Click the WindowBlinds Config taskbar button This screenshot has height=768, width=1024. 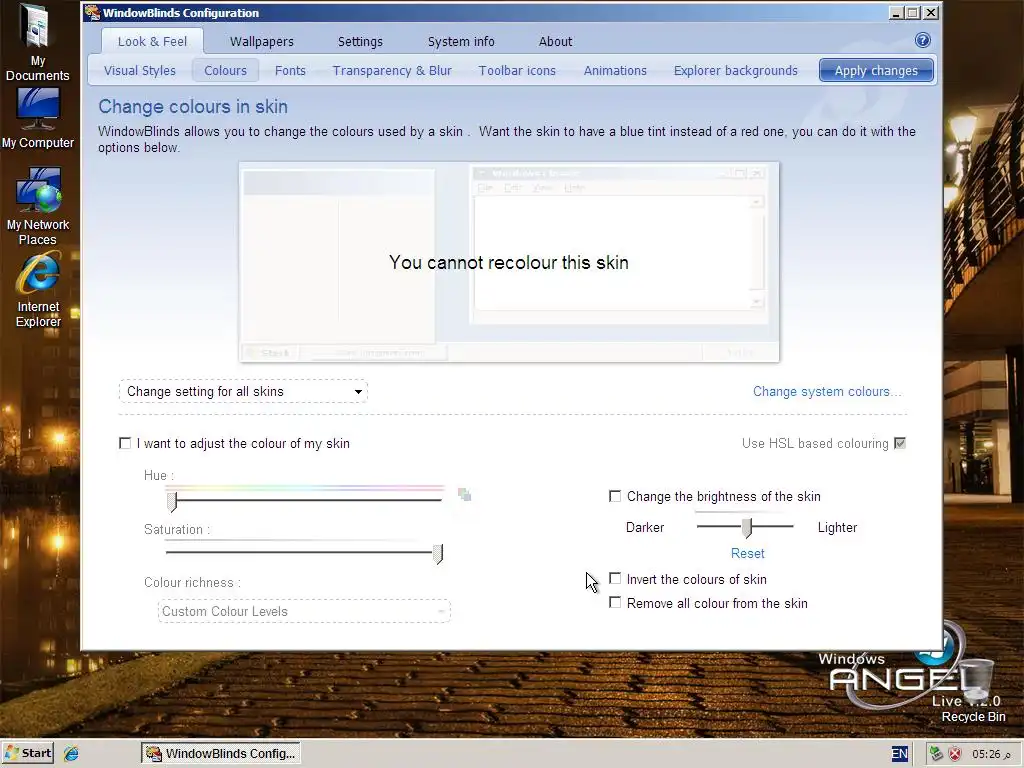(221, 753)
